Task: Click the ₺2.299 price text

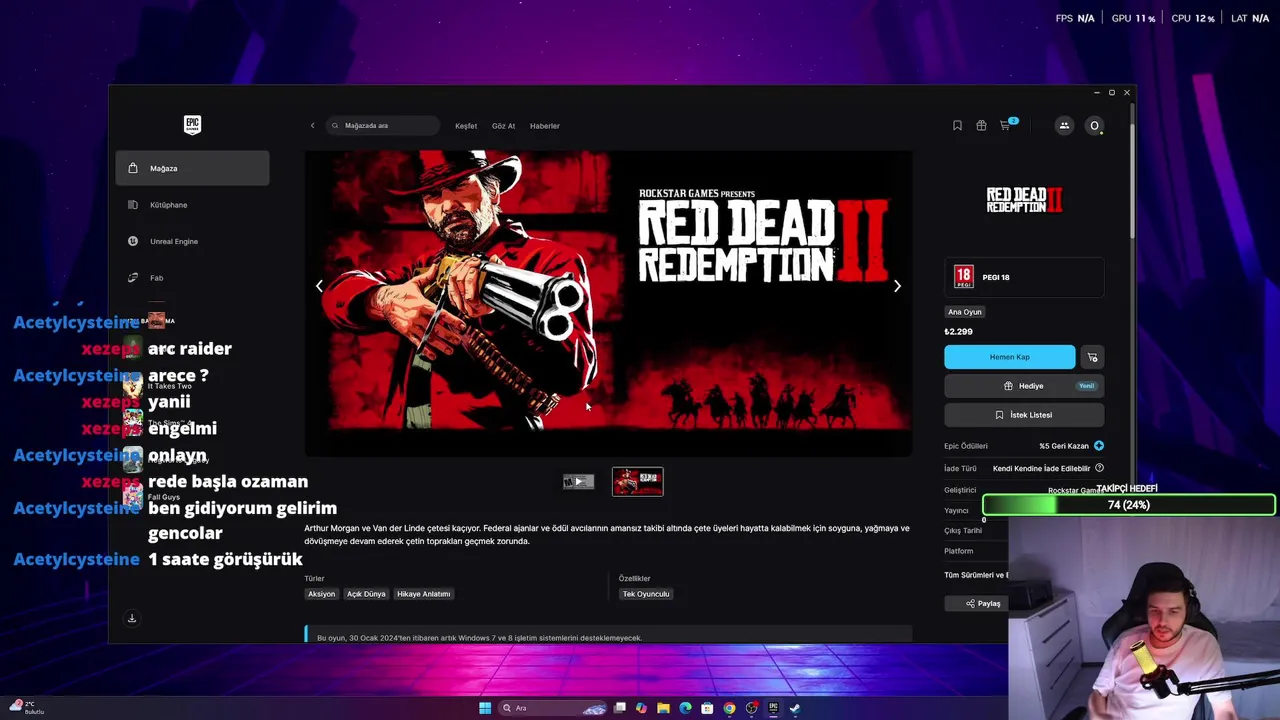Action: (x=958, y=332)
